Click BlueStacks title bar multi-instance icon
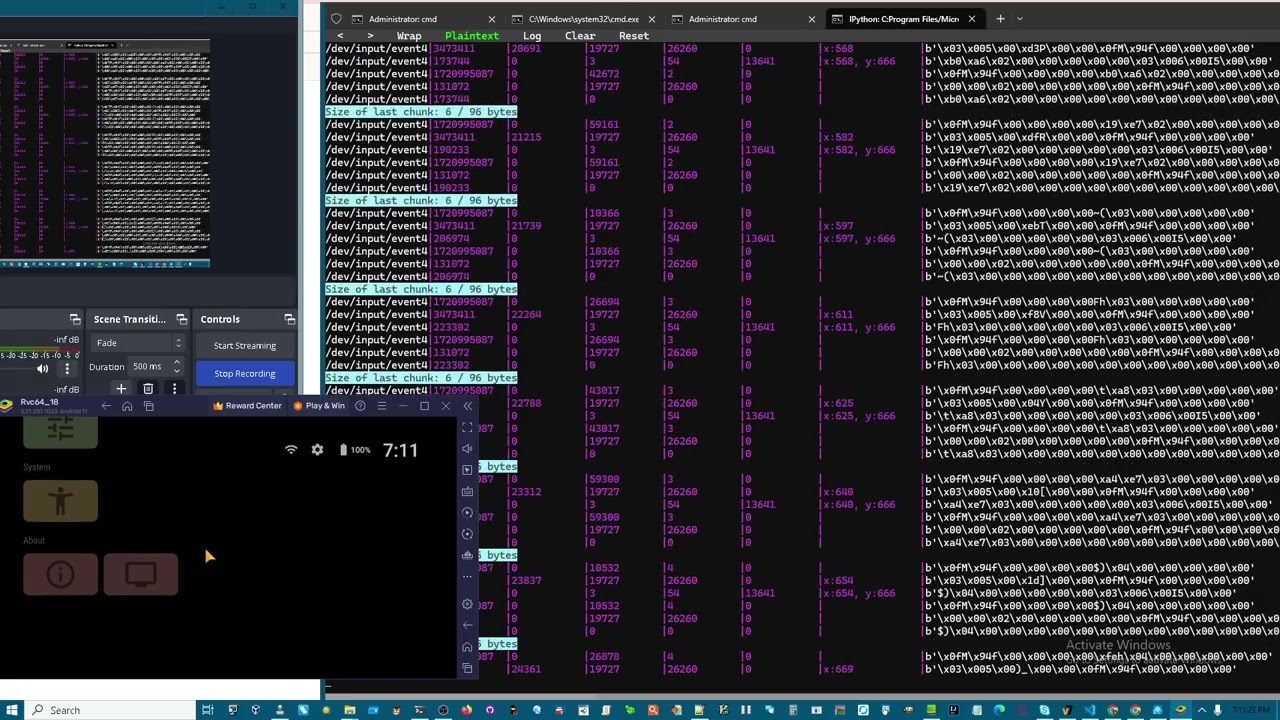Image resolution: width=1280 pixels, height=720 pixels. click(149, 406)
